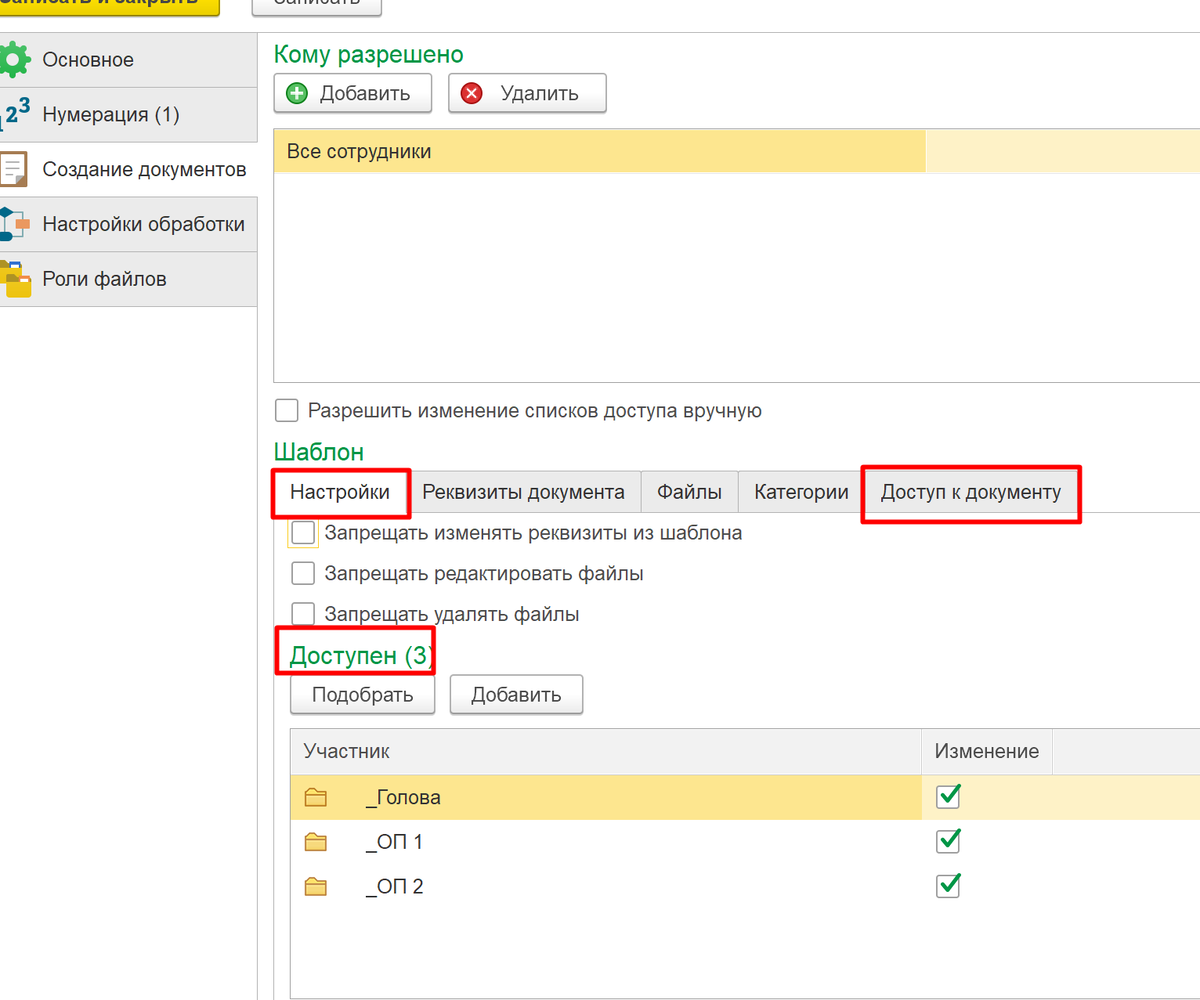Image resolution: width=1200 pixels, height=1000 pixels.
Task: Click the Роли файлов folder icon
Action: tap(14, 279)
